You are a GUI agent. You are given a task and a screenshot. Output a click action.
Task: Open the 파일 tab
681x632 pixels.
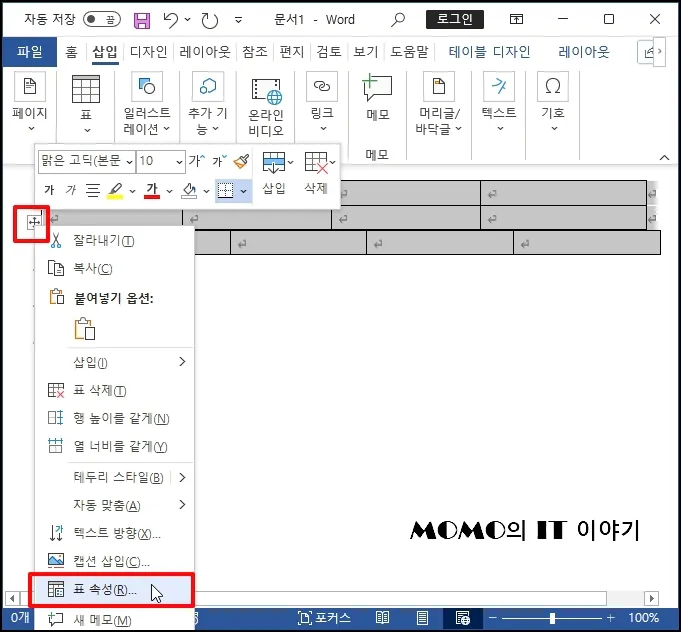pos(30,52)
